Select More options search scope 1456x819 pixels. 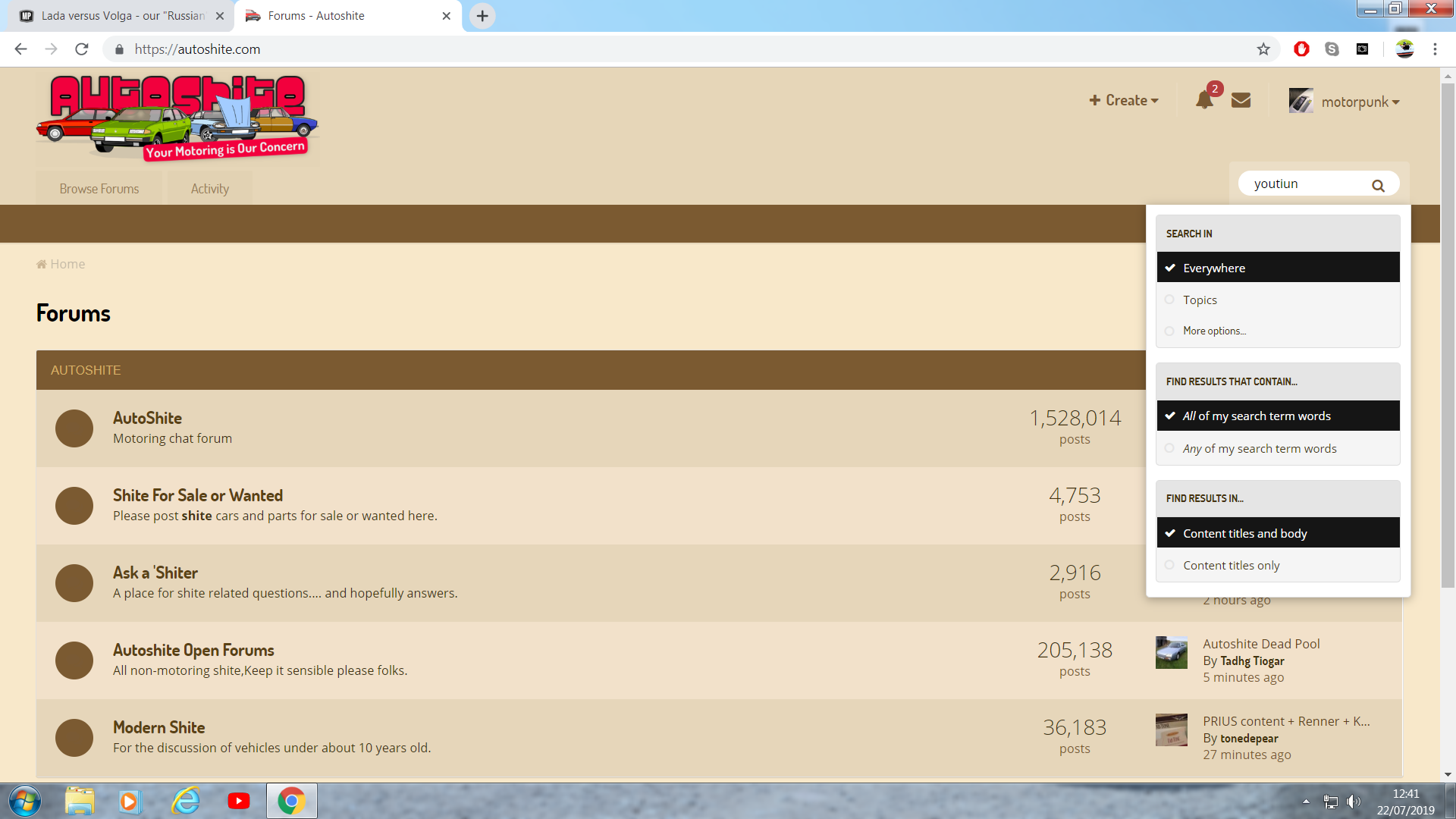[1278, 331]
